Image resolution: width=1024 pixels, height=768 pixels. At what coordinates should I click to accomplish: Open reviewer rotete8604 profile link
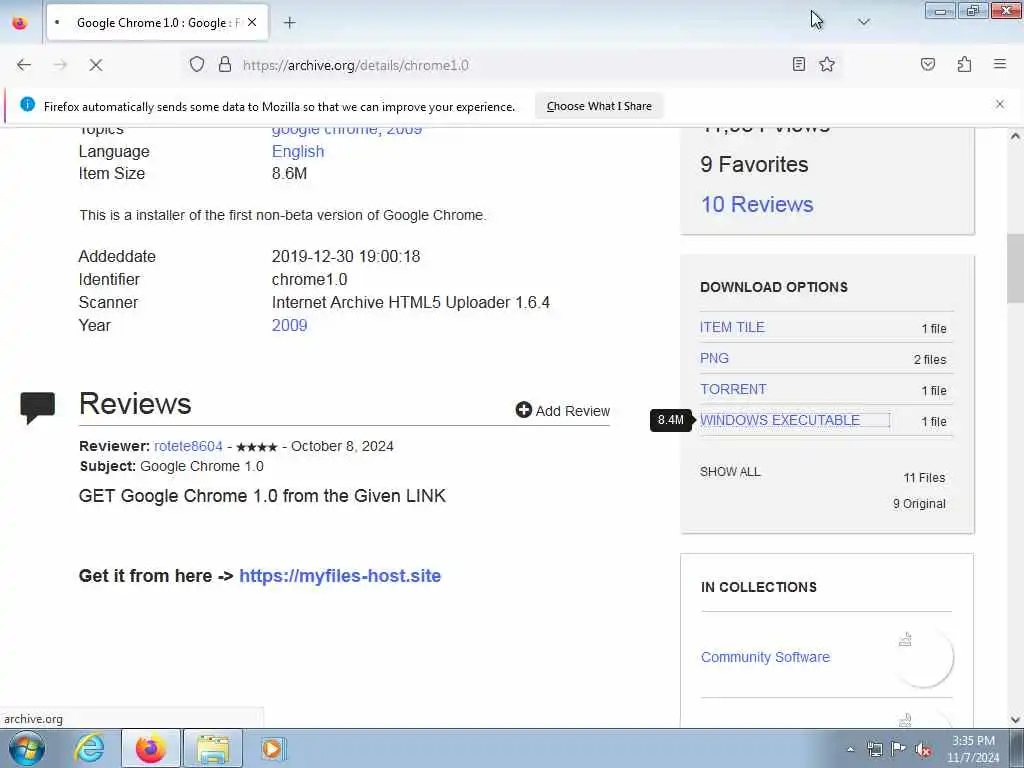pos(188,446)
